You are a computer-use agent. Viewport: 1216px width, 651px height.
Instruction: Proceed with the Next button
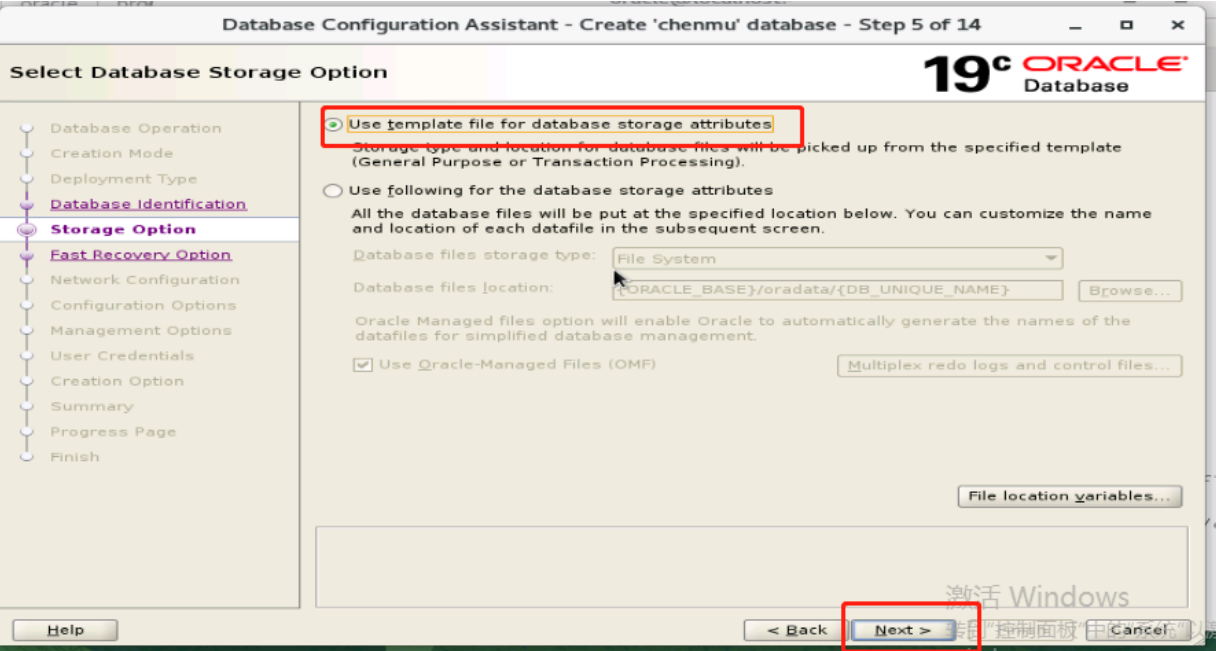click(x=903, y=630)
